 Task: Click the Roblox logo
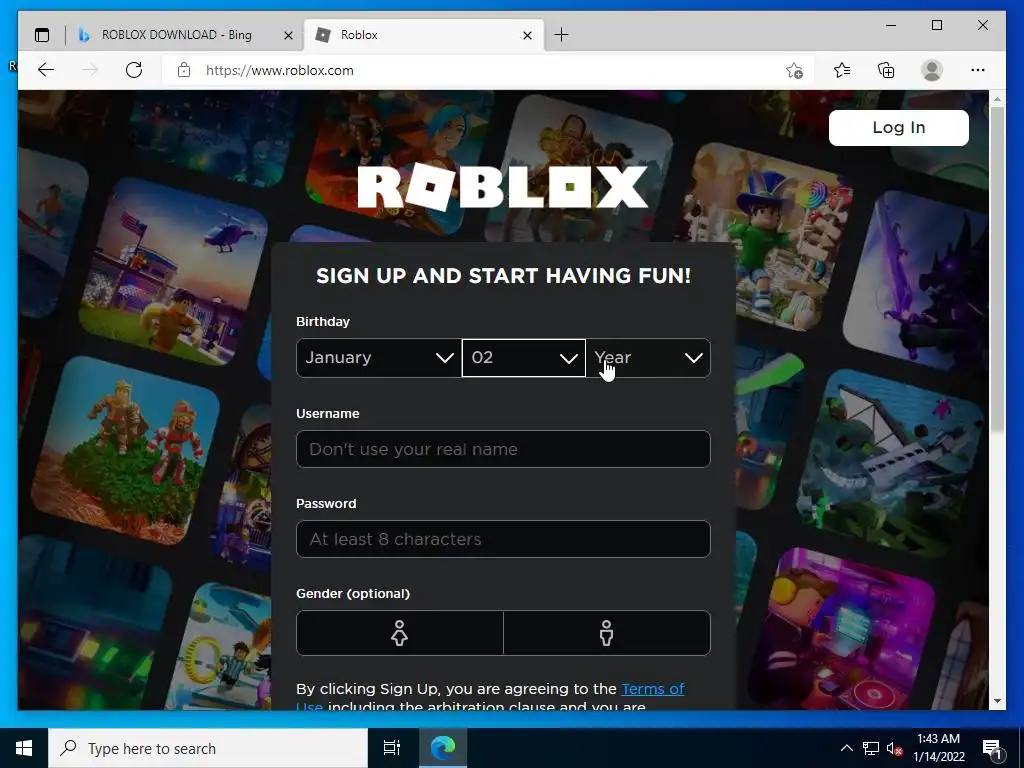[502, 187]
